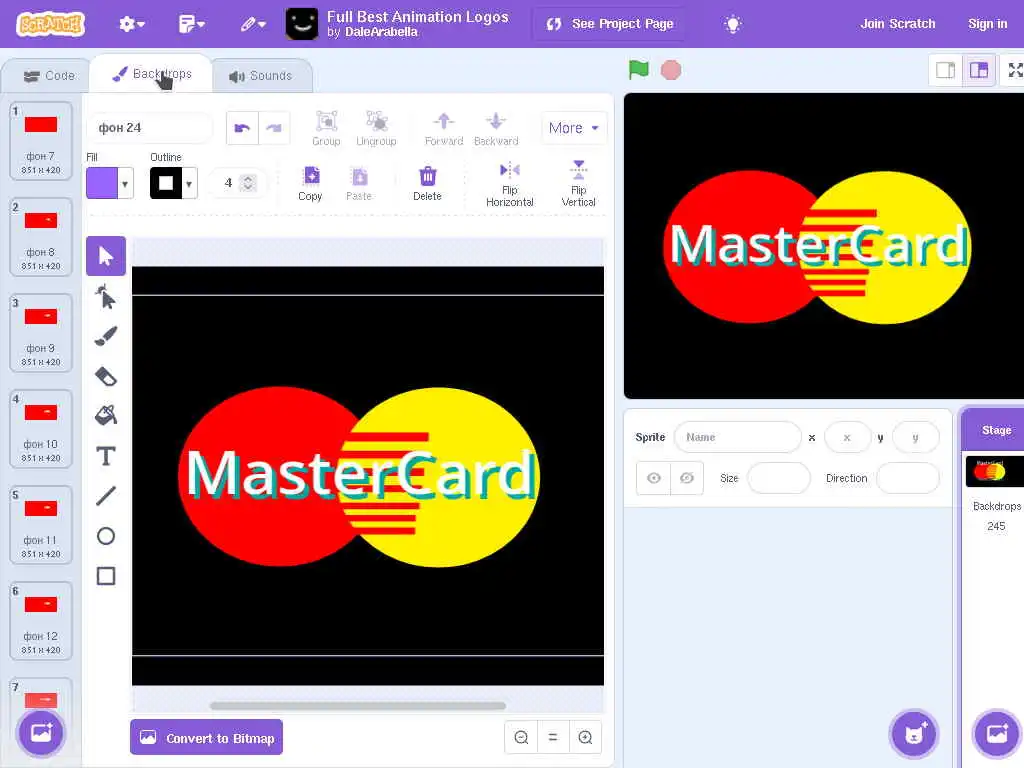Click the Group icon
Image resolution: width=1024 pixels, height=768 pixels.
click(327, 129)
